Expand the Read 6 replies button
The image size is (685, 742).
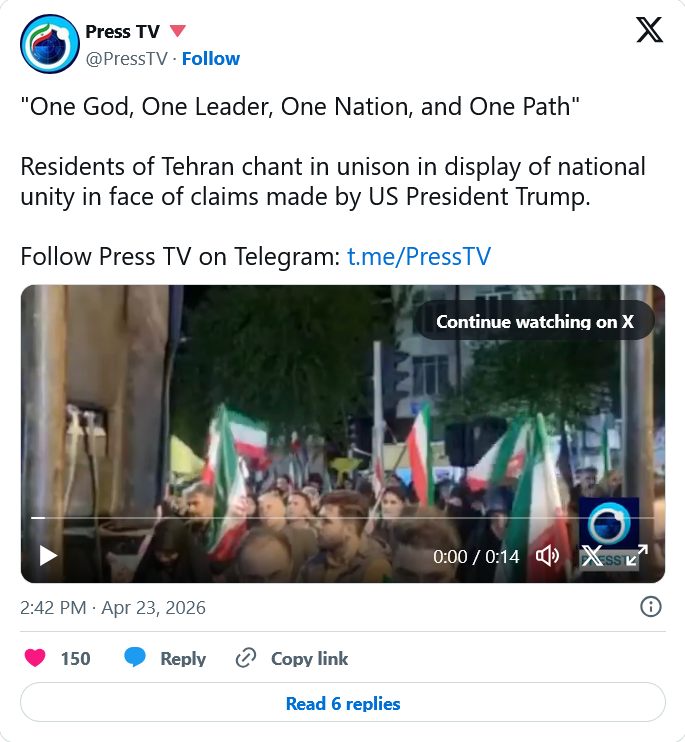[342, 703]
